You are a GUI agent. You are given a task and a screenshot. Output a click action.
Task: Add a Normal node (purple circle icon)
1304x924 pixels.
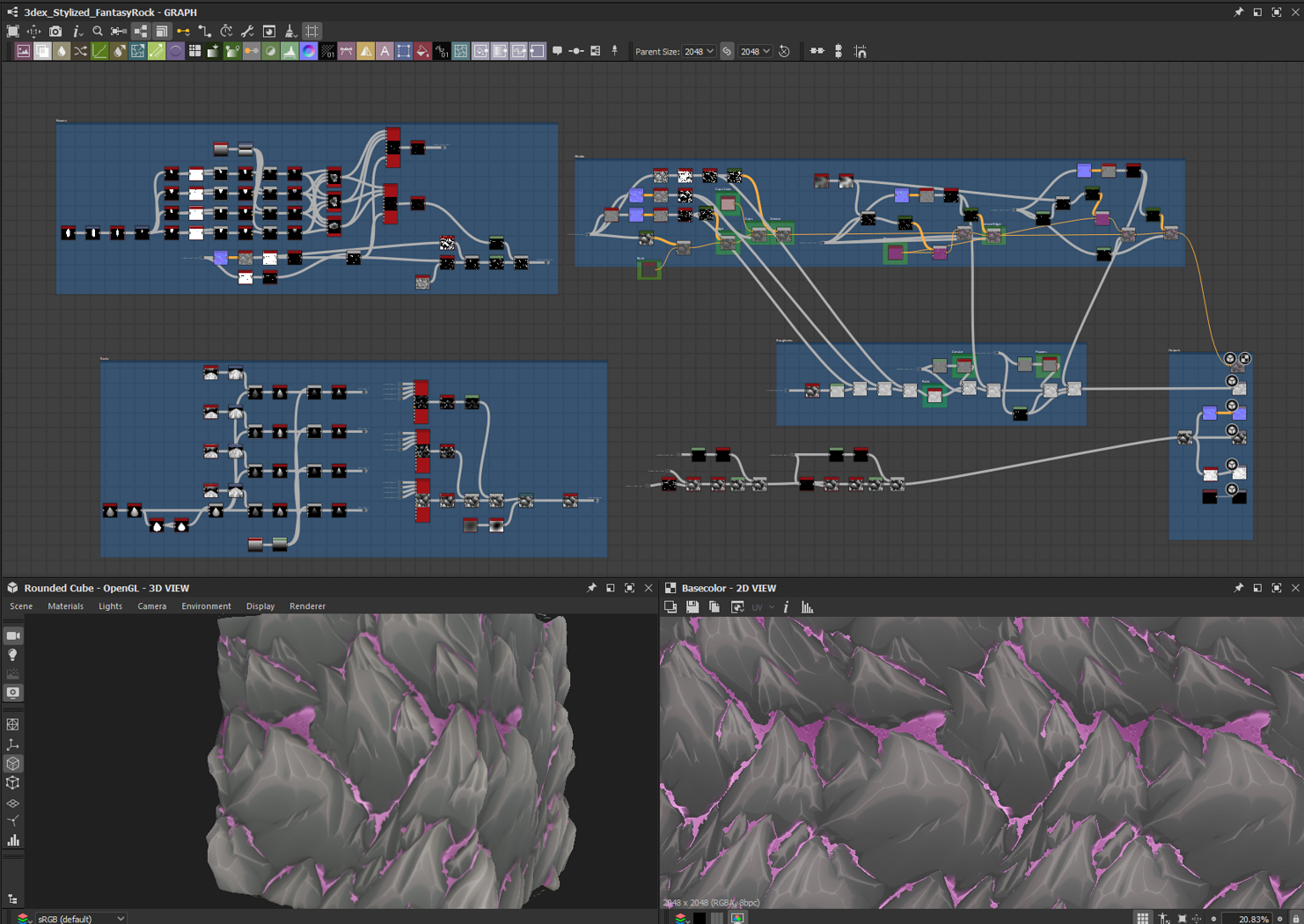(176, 51)
